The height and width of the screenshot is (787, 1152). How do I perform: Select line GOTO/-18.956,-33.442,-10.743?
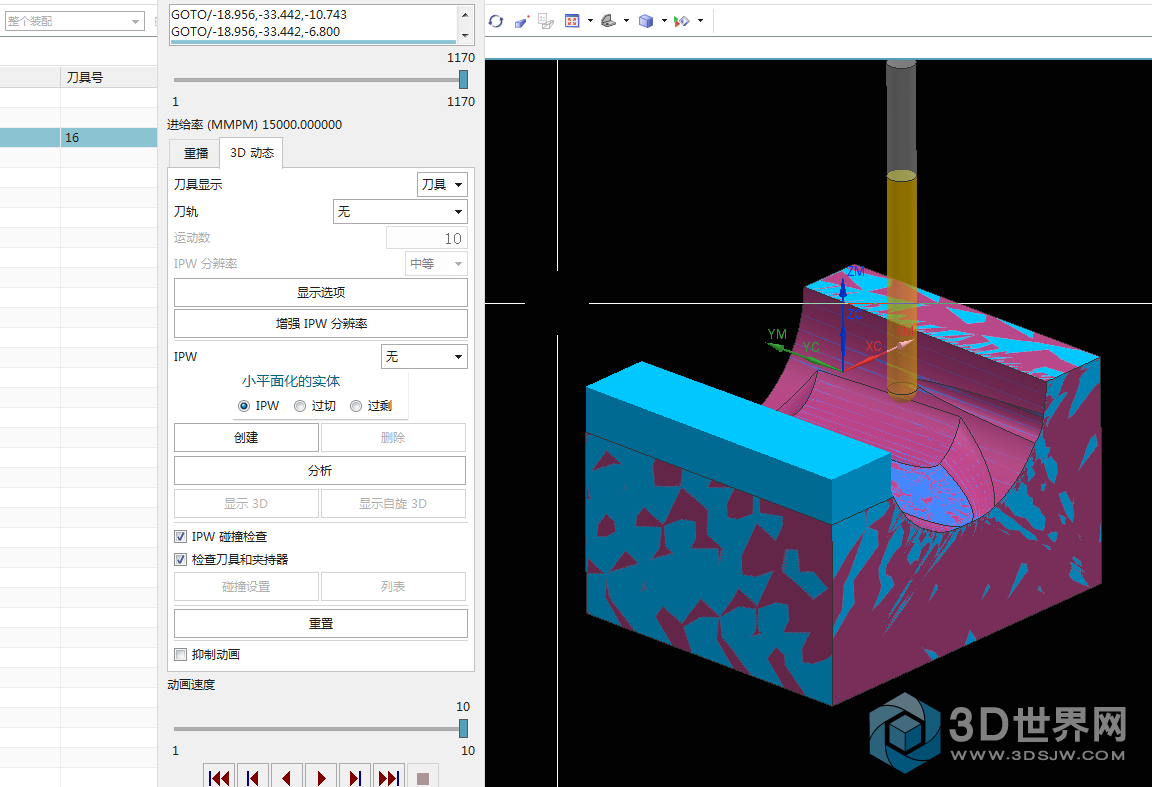pyautogui.click(x=259, y=14)
